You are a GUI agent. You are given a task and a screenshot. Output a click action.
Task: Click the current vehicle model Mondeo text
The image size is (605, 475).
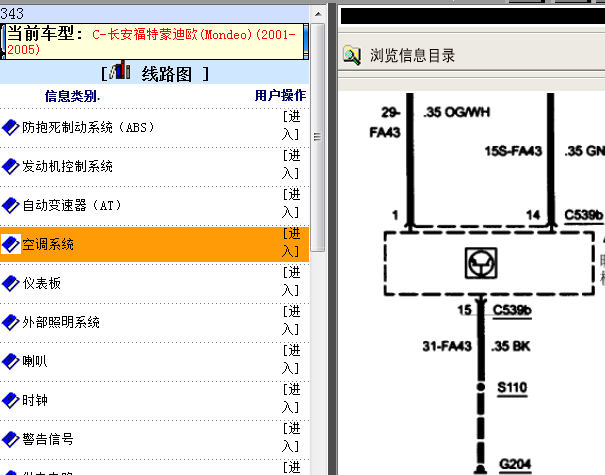point(151,42)
